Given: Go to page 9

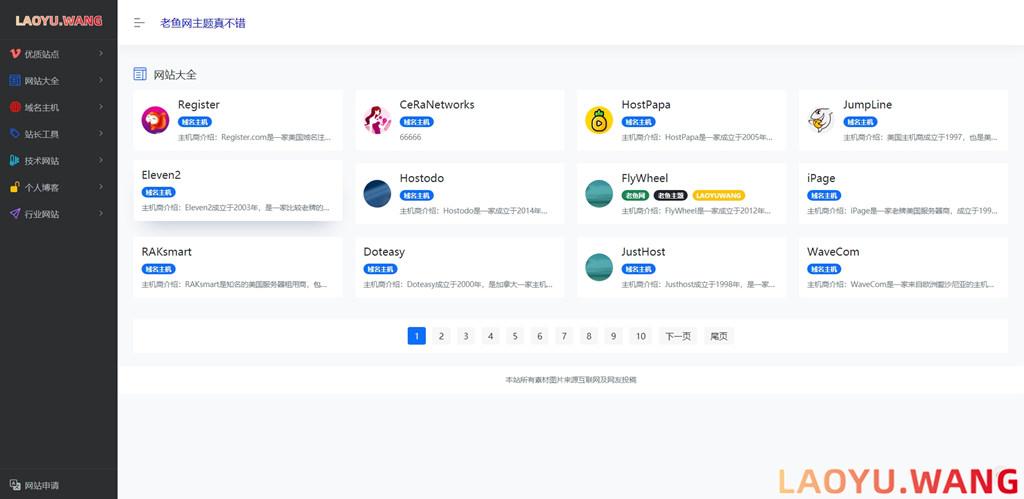Looking at the screenshot, I should click(x=613, y=336).
